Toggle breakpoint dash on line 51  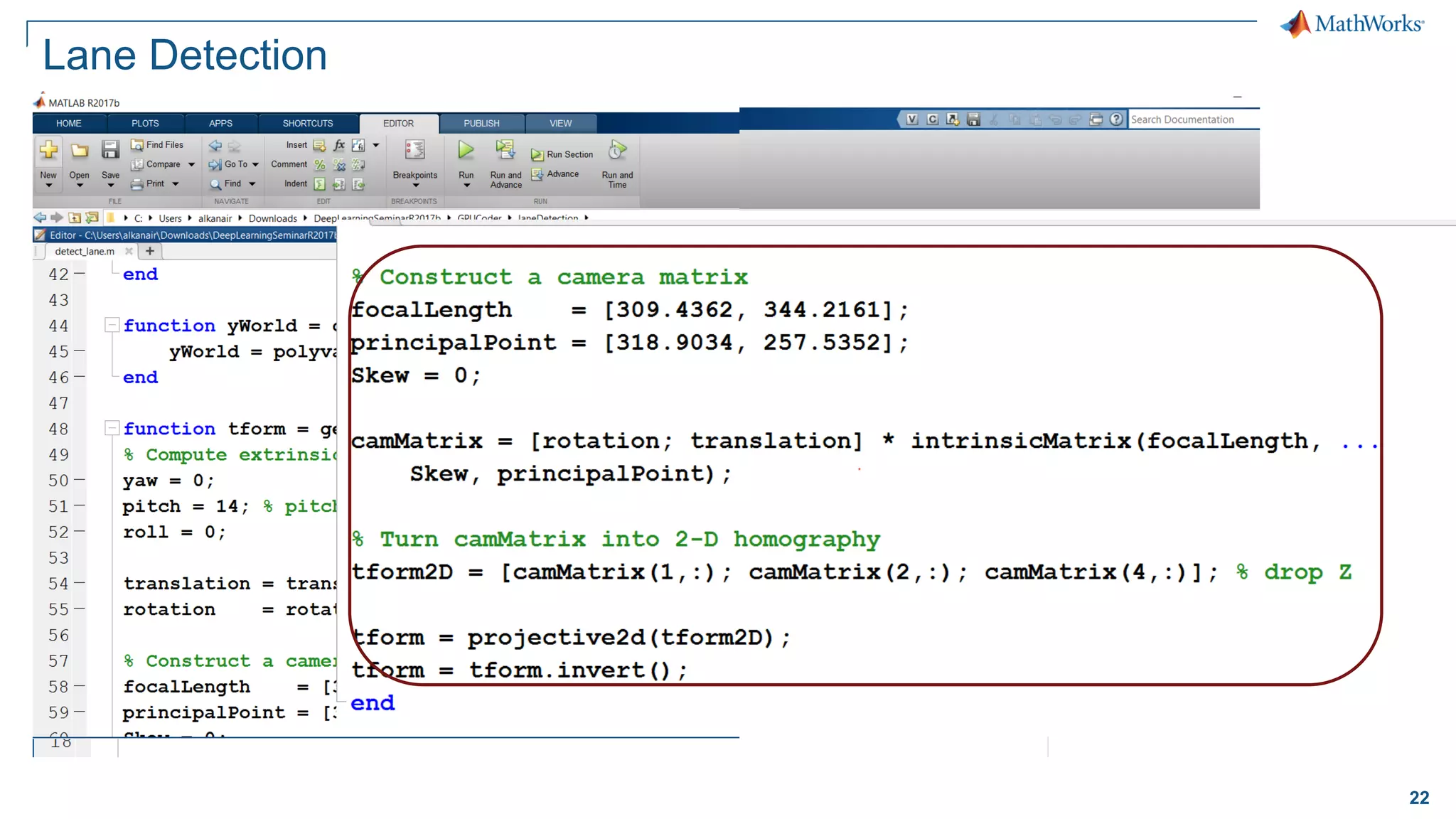[x=79, y=506]
